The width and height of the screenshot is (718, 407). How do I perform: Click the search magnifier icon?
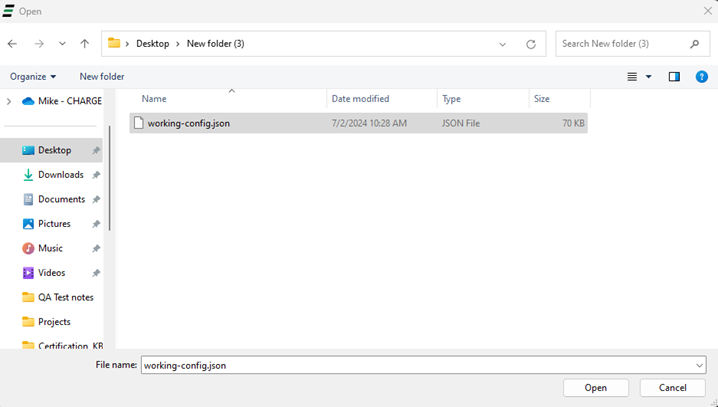[694, 44]
